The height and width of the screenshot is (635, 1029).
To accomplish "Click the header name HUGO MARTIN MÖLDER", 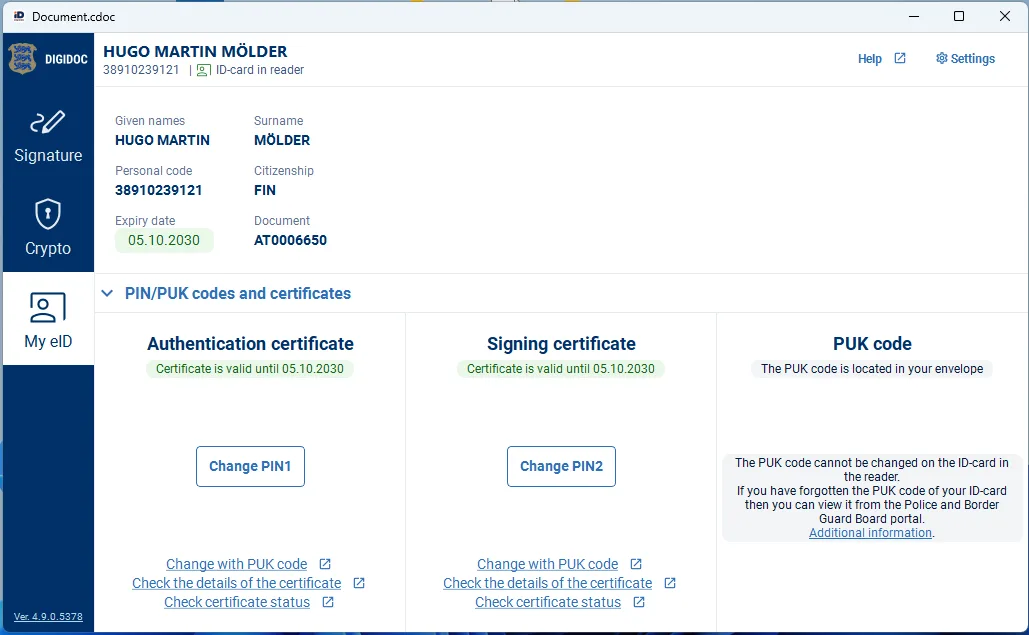I will pyautogui.click(x=195, y=51).
